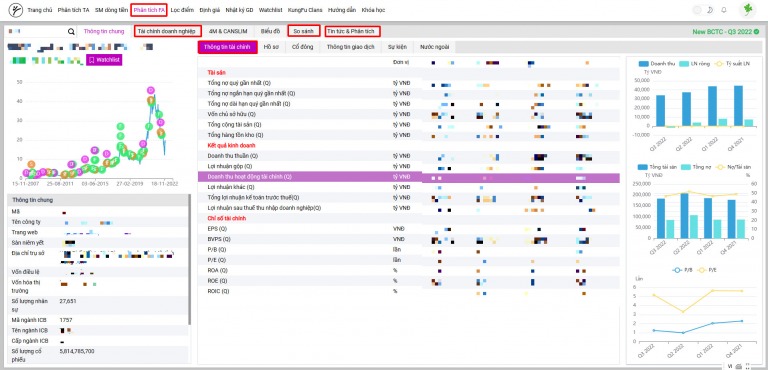Click the green check icon beside New BCTC
The image size is (768, 370).
click(x=756, y=31)
